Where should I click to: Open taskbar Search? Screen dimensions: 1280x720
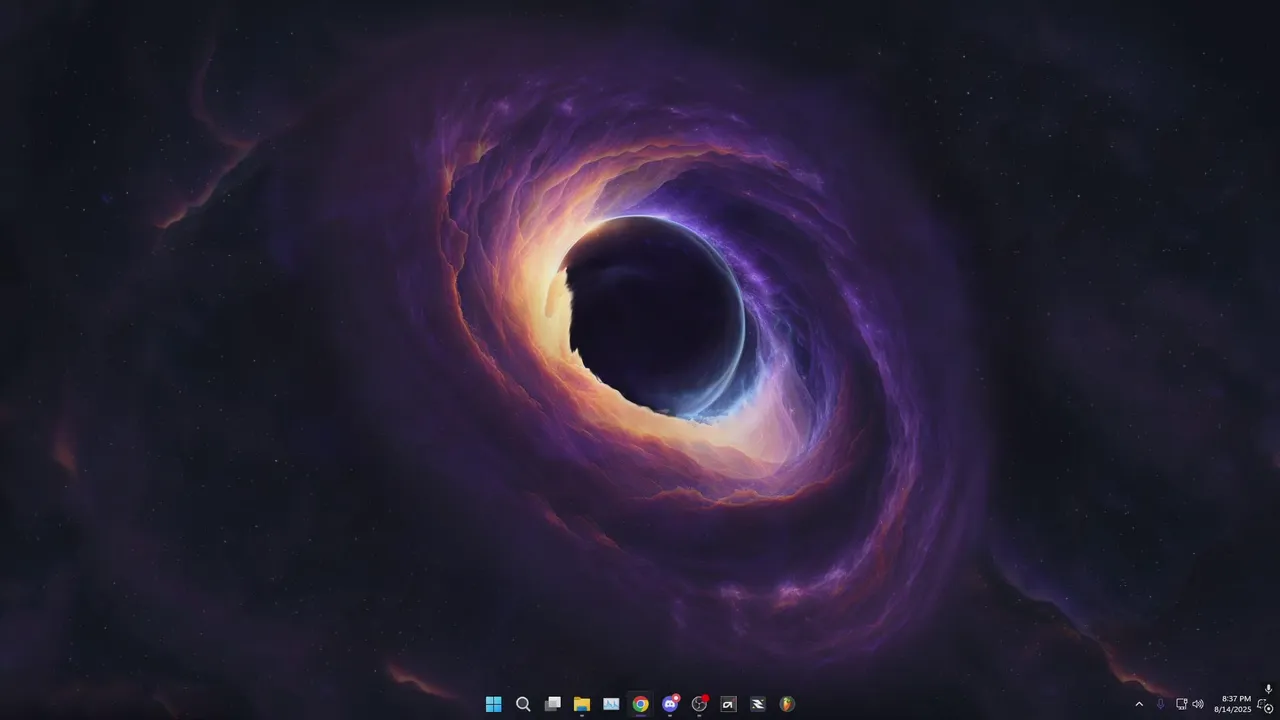point(523,704)
